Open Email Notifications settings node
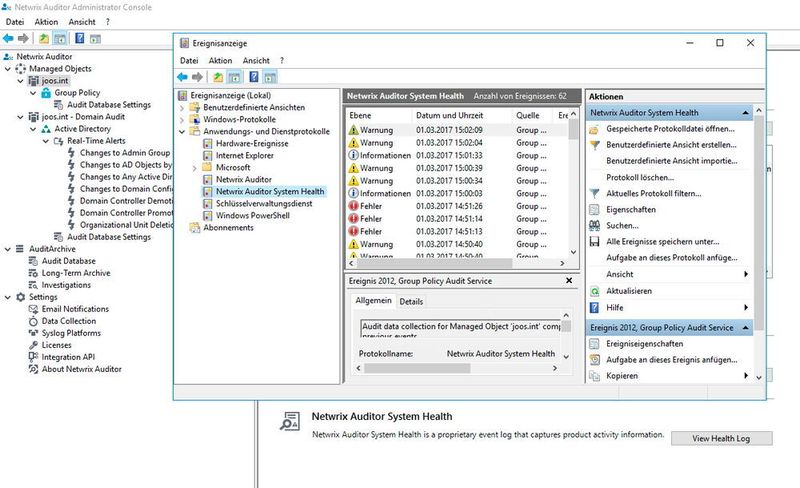Image resolution: width=800 pixels, height=488 pixels. (75, 309)
